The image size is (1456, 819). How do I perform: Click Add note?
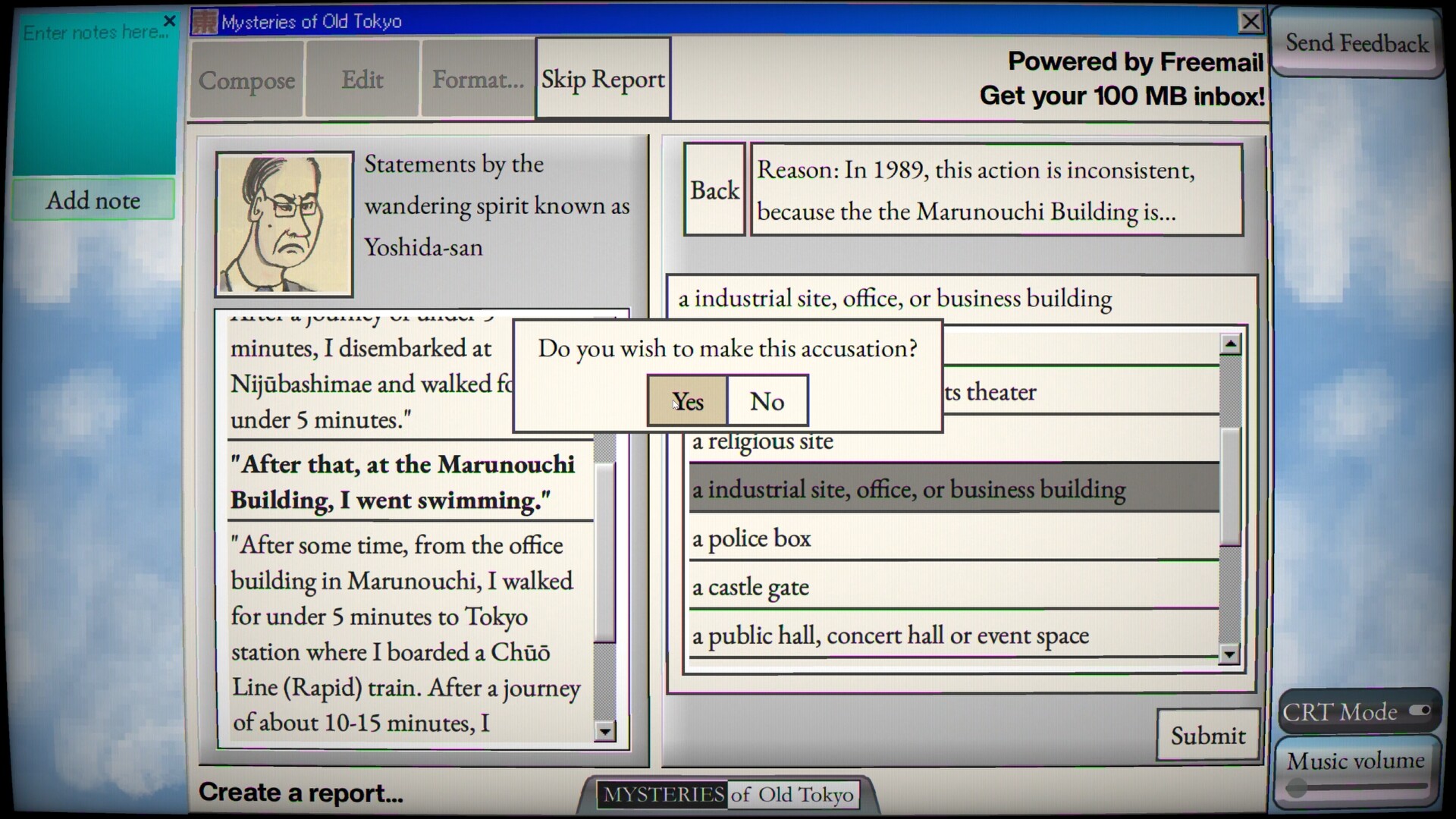coord(93,199)
